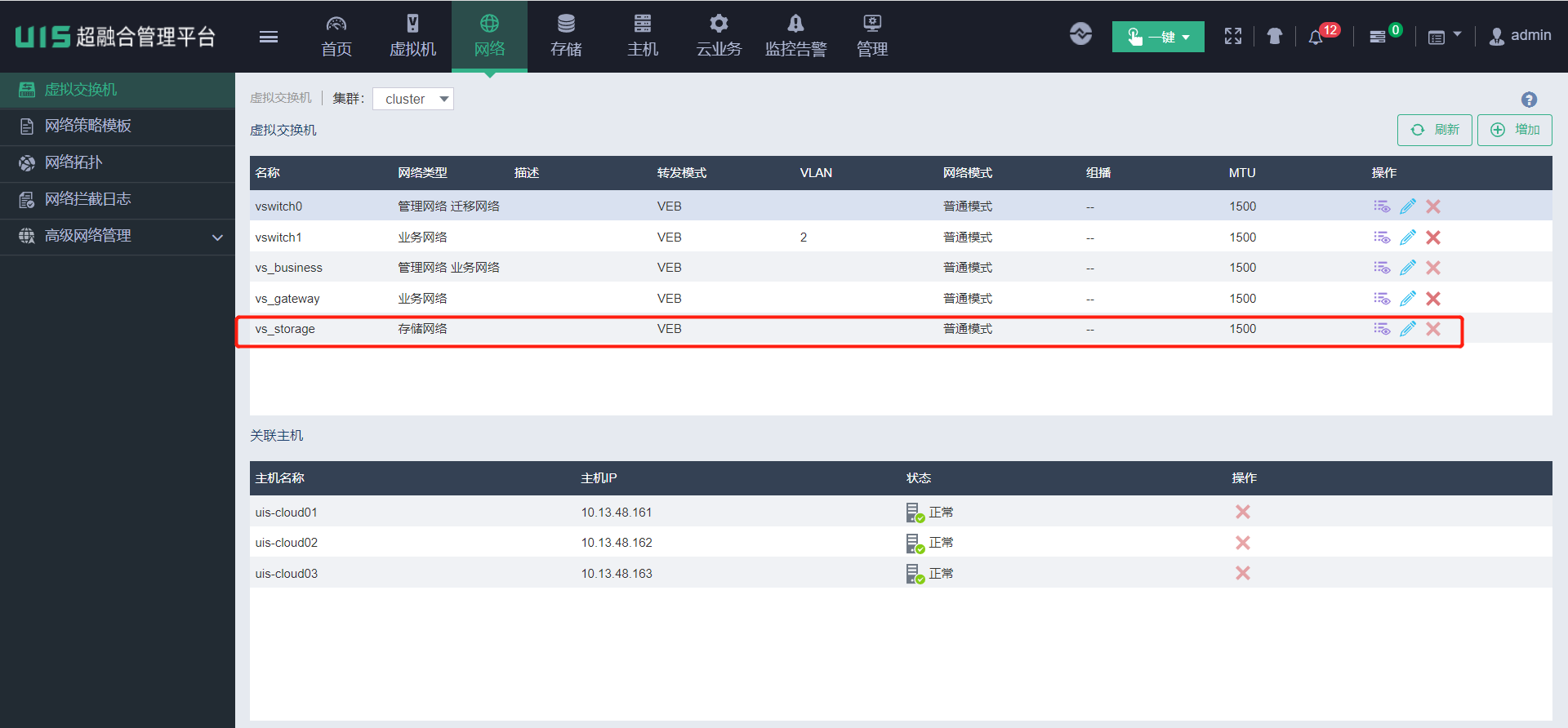This screenshot has width=1568, height=728.
Task: Open the 主机 host tab
Action: 643,37
